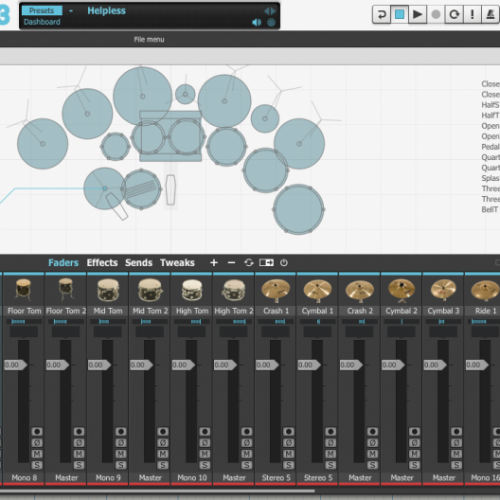Solo the Floor Tom 2 channel

79,465
